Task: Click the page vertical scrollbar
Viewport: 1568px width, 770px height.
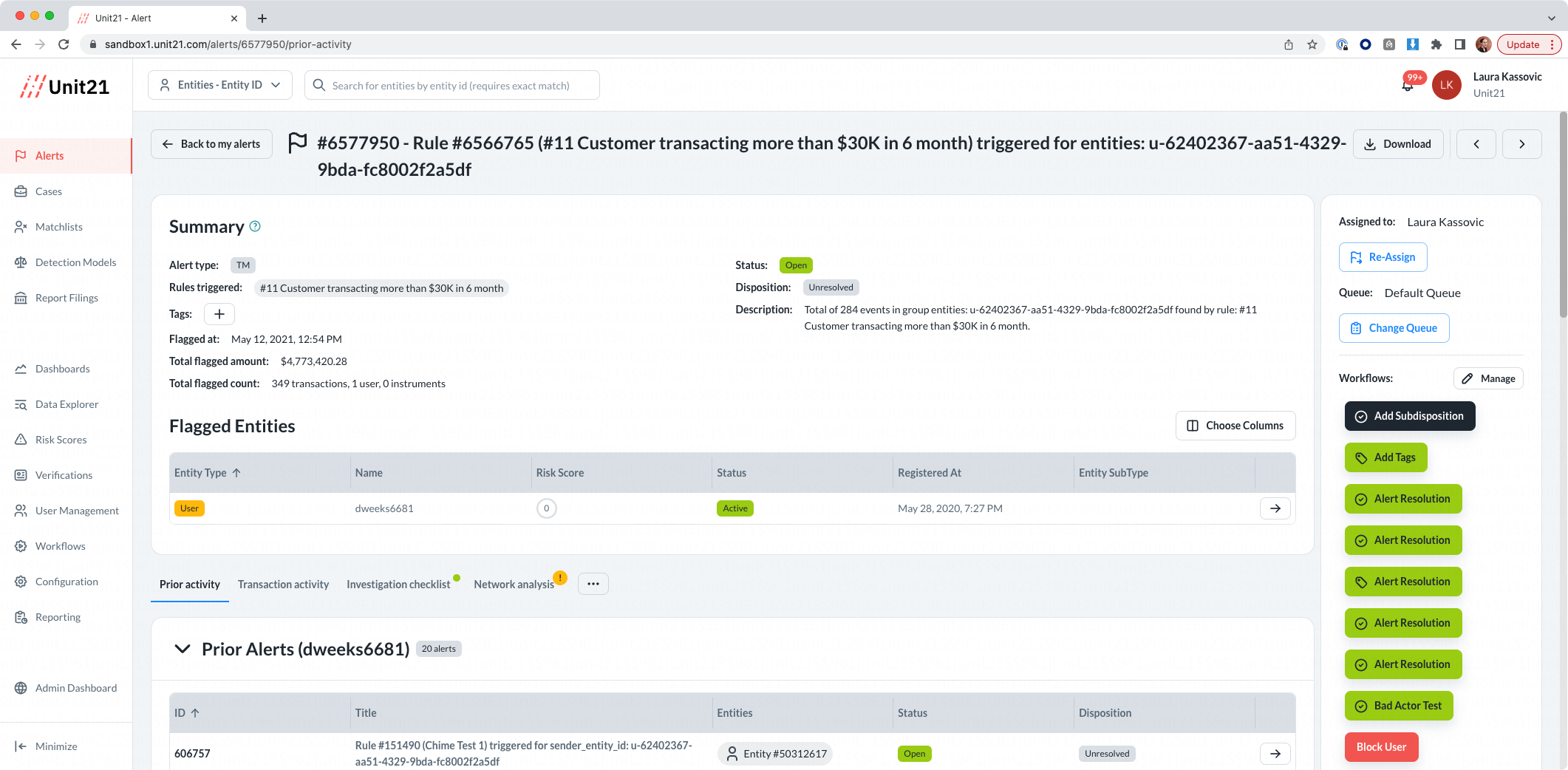Action: [x=1564, y=214]
